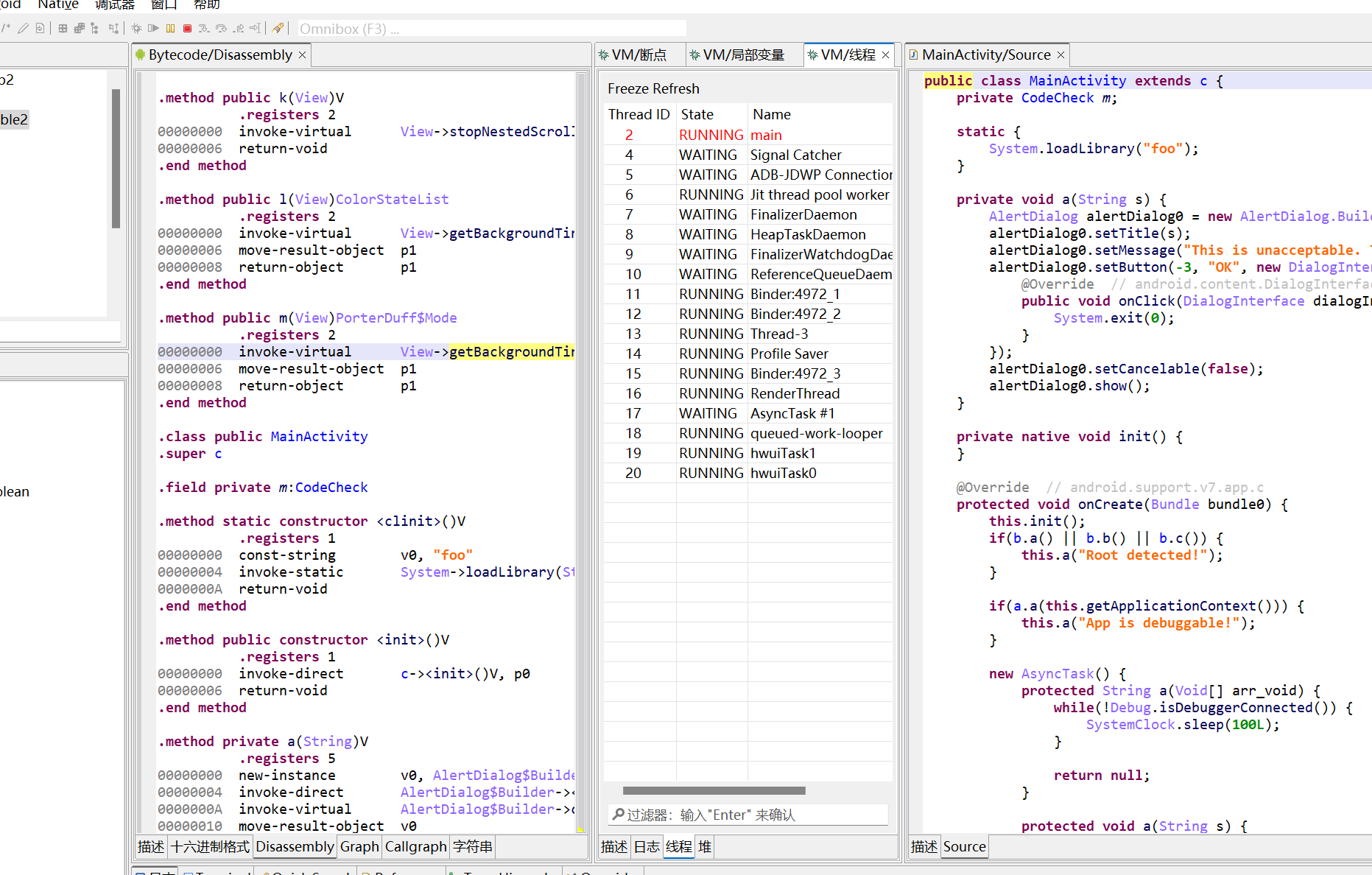Click inside the Omnibox (F3) field
Viewport: 1372px width, 875px height.
491,29
